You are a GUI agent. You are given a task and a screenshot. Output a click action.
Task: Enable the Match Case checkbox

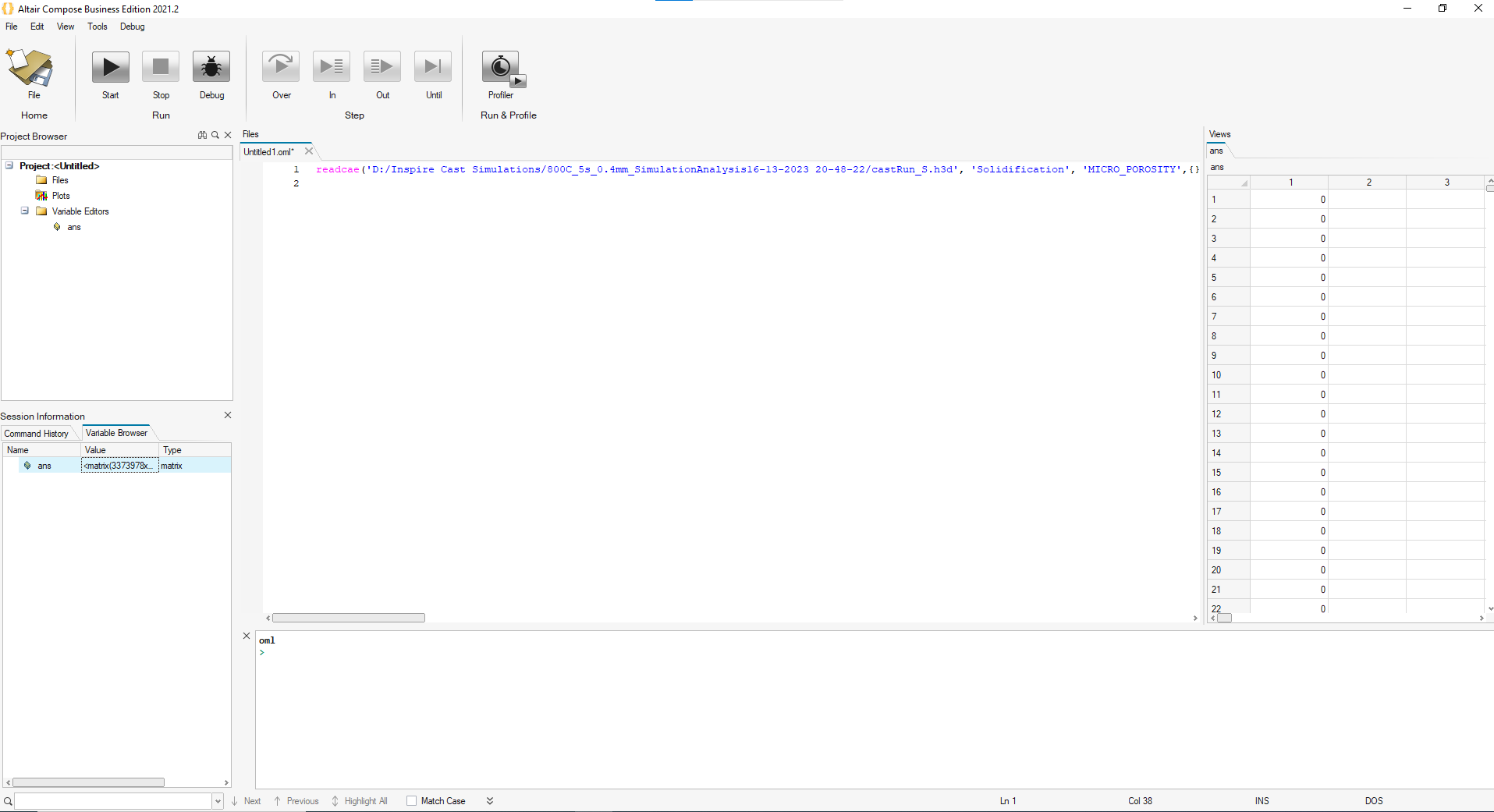(411, 801)
